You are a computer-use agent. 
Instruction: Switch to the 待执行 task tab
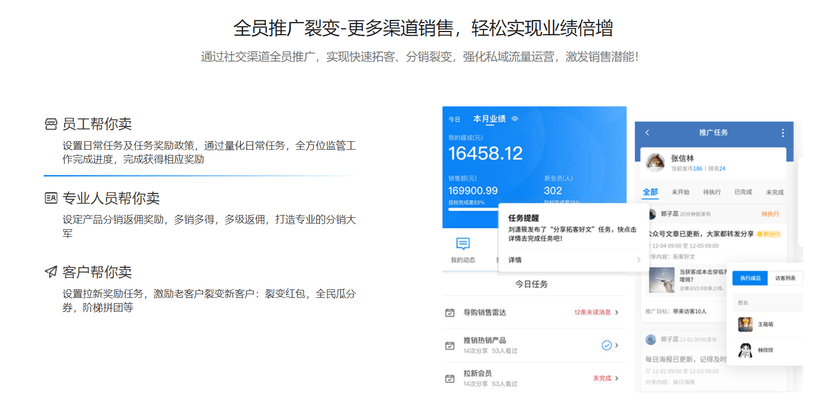pos(712,192)
